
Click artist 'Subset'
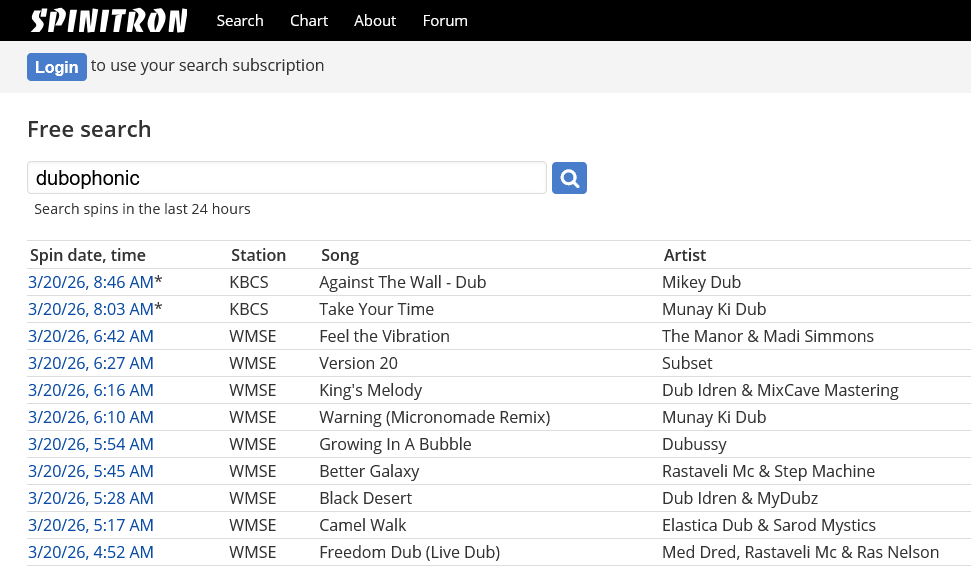687,363
